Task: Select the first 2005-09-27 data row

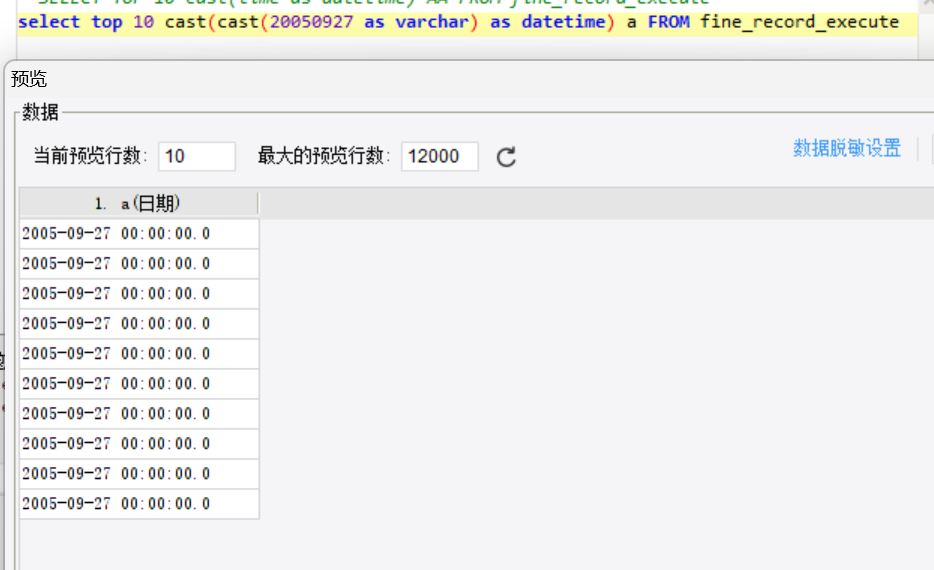Action: pos(139,233)
